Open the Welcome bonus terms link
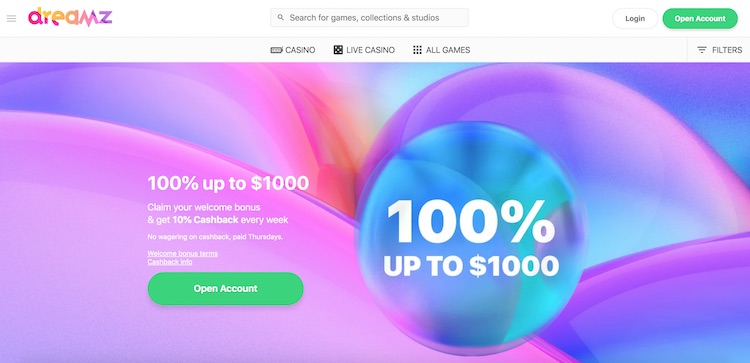750x363 pixels. pos(183,253)
